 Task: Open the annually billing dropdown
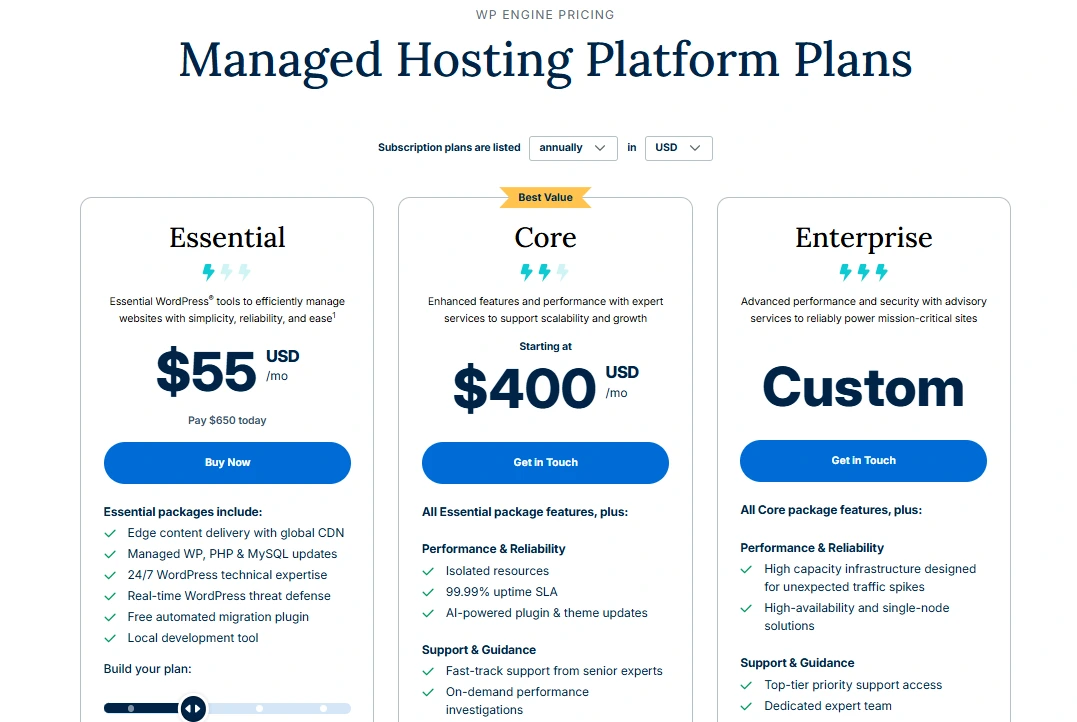point(573,148)
